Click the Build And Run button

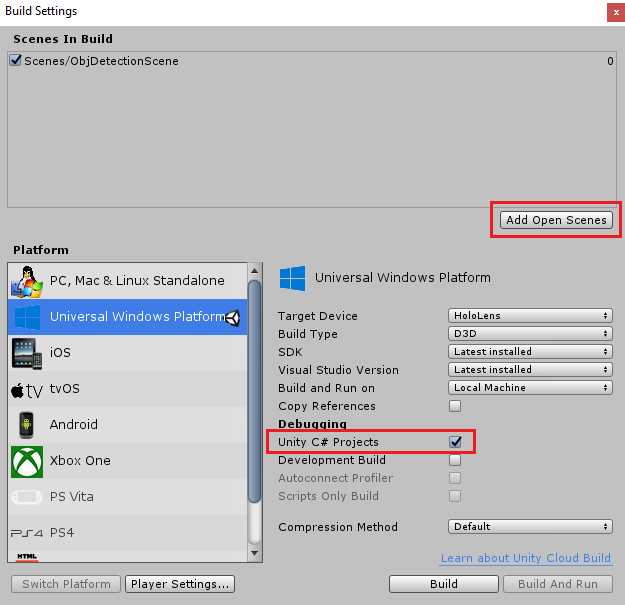(558, 584)
